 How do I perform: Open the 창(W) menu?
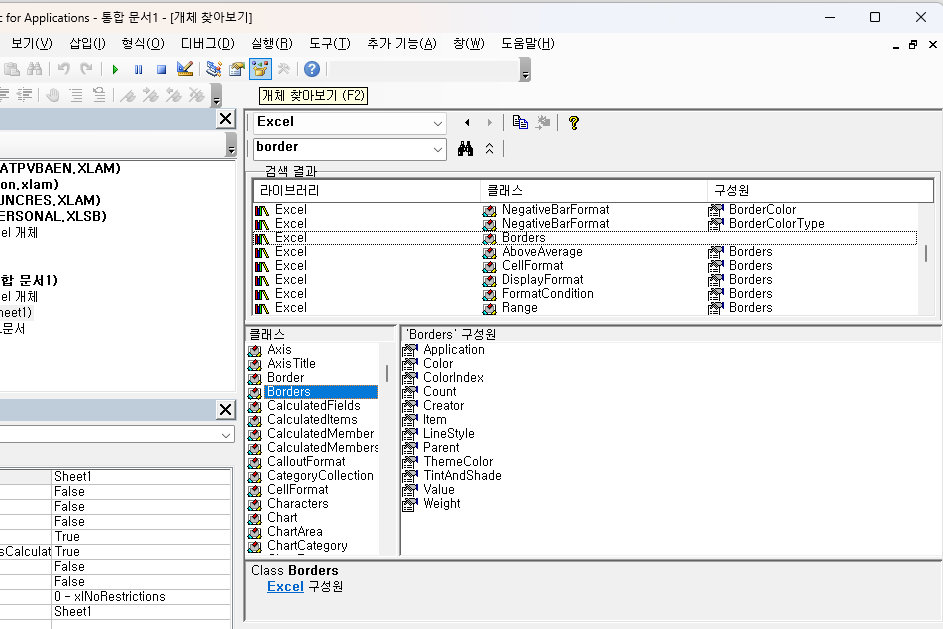[x=468, y=43]
